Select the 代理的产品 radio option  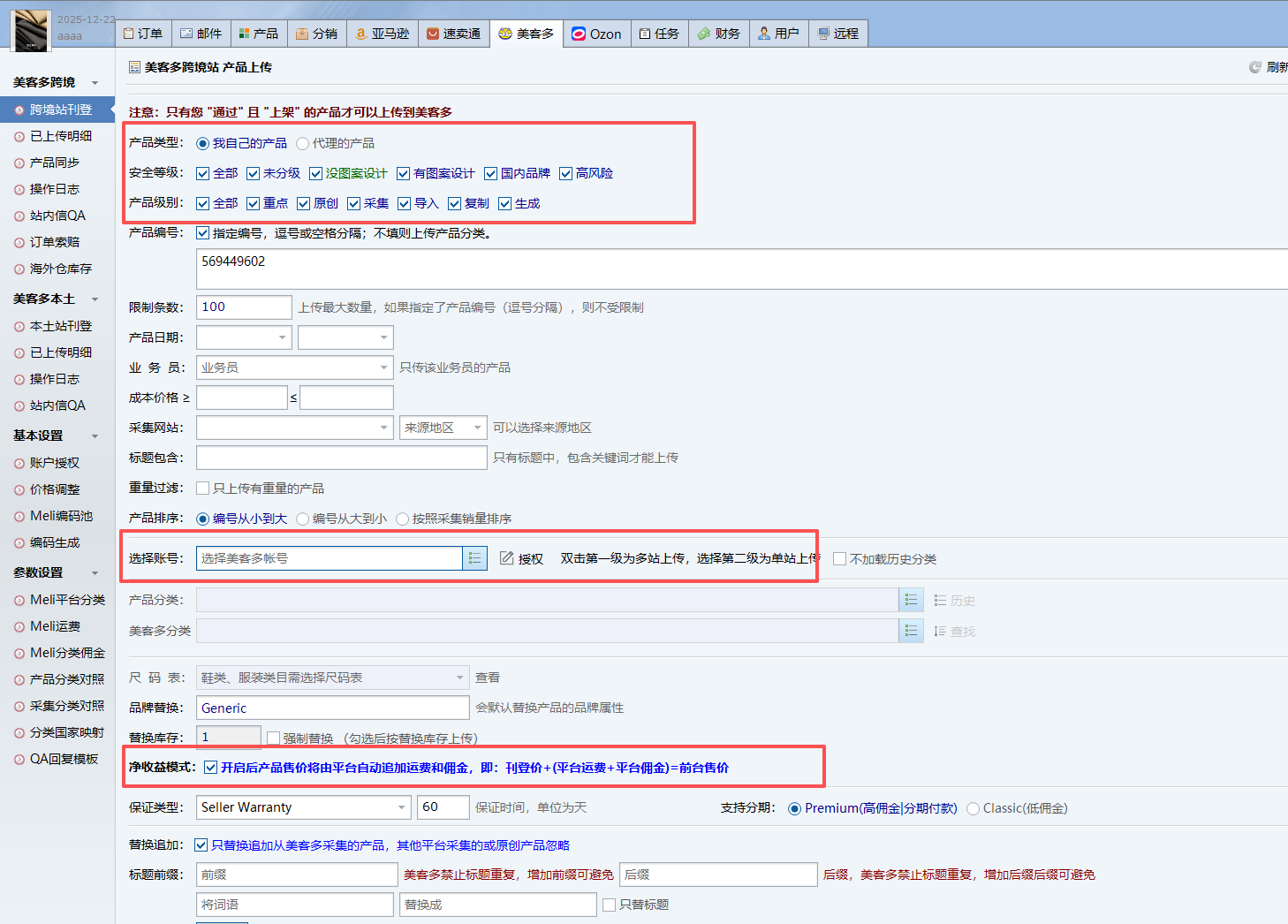coord(303,143)
